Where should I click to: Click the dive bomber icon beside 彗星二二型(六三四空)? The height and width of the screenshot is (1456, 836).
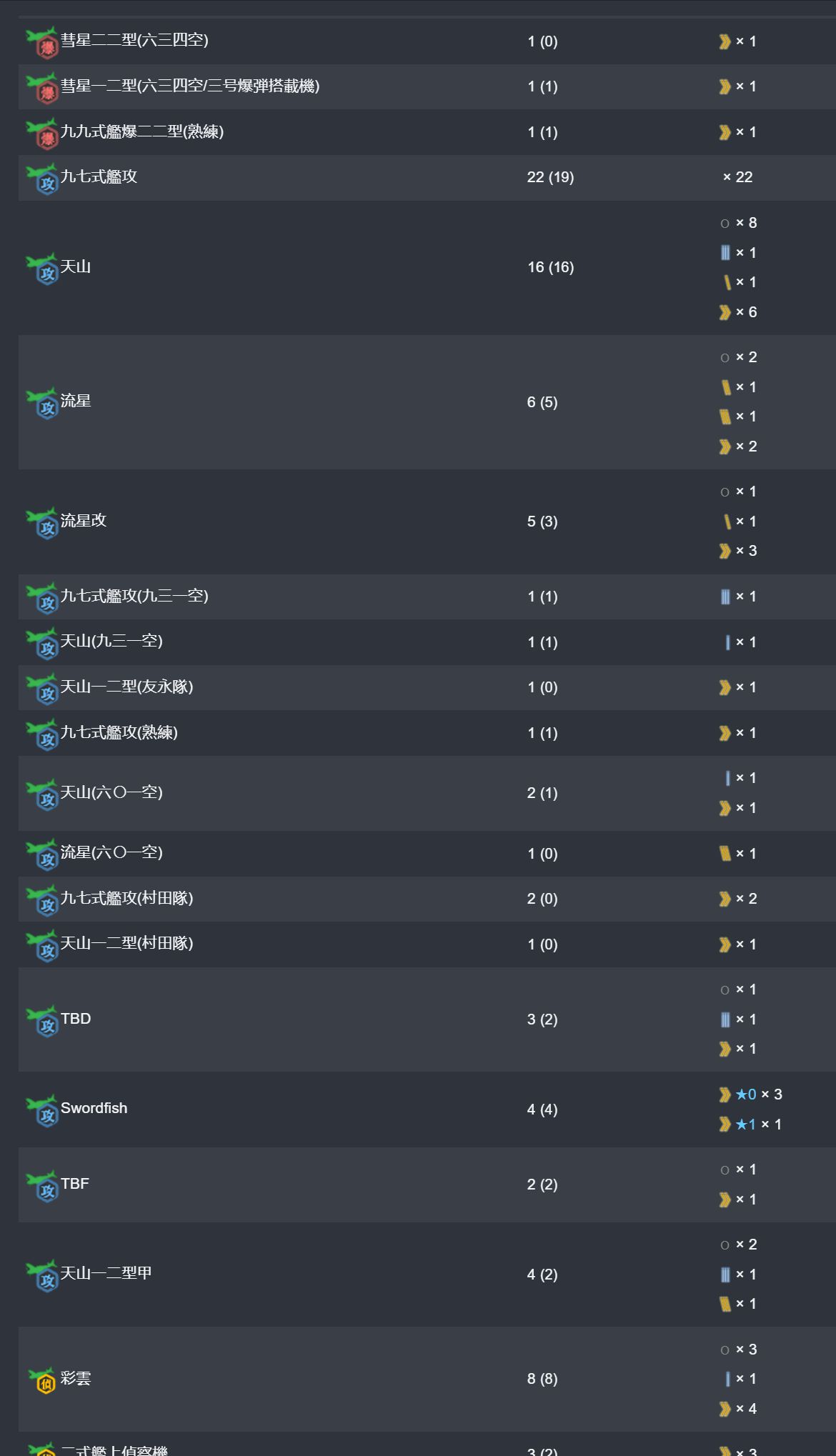pos(41,43)
